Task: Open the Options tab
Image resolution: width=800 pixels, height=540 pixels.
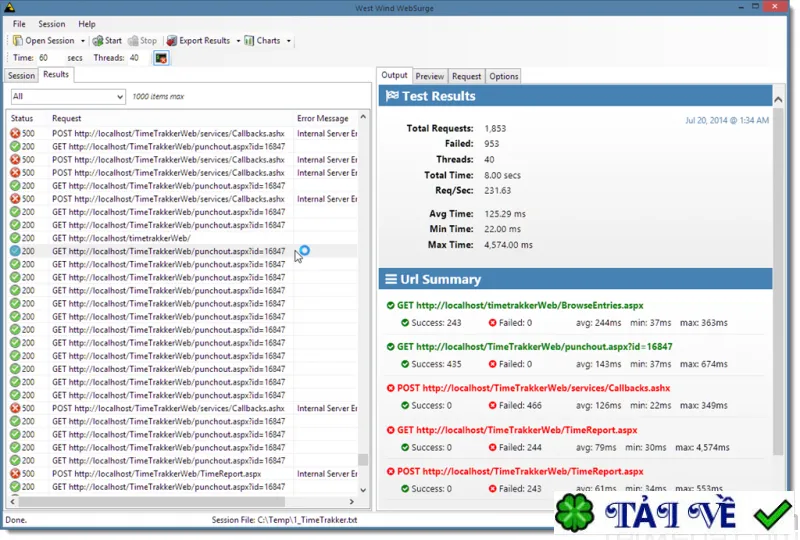Action: coord(504,76)
